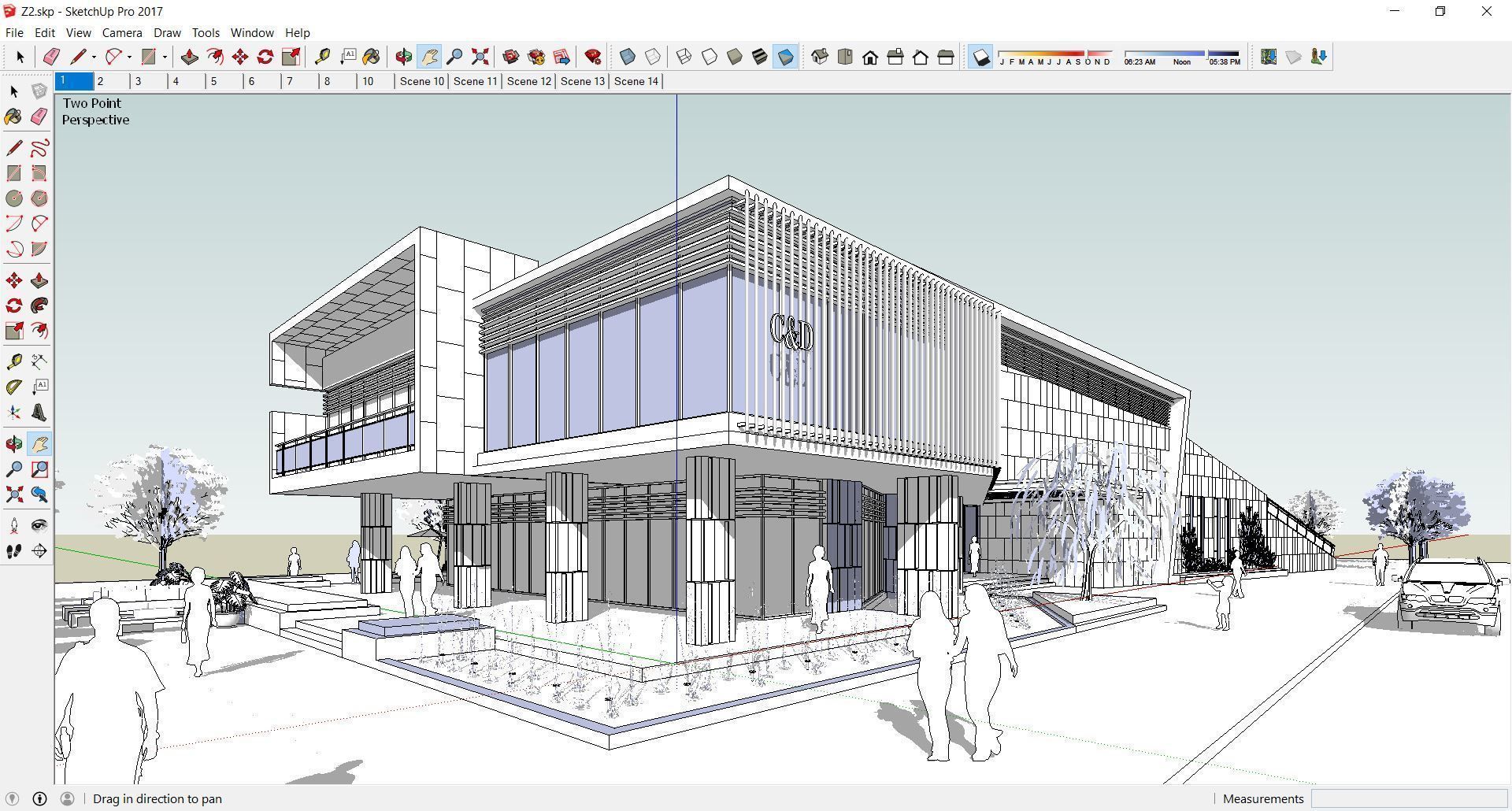
Task: Select the Scale tool in top toolbar
Action: (x=291, y=57)
